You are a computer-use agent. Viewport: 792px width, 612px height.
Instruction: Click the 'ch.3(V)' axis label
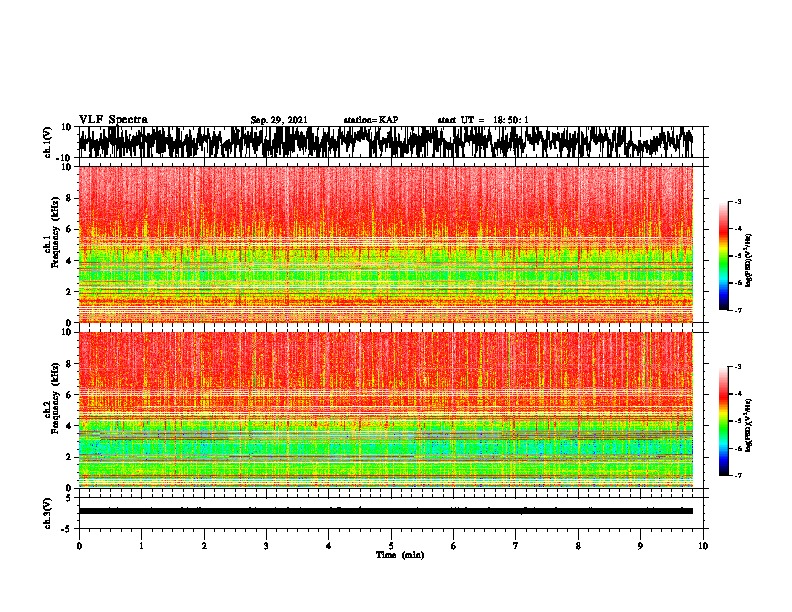click(48, 513)
